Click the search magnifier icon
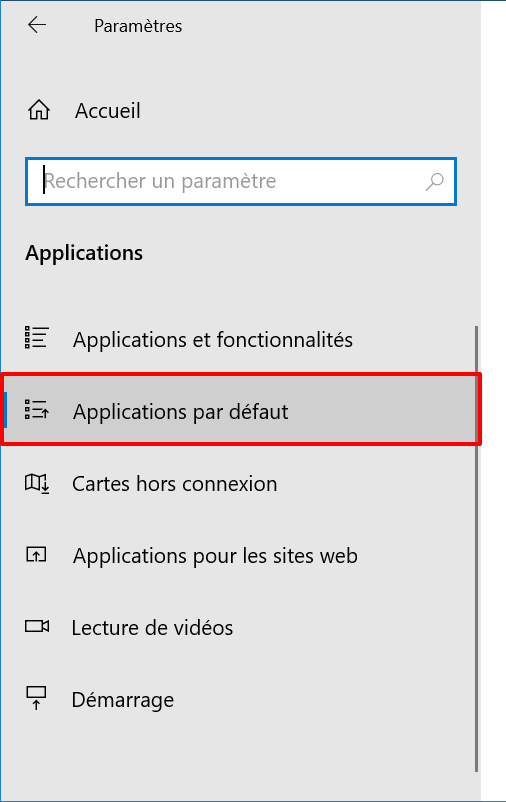 tap(434, 182)
